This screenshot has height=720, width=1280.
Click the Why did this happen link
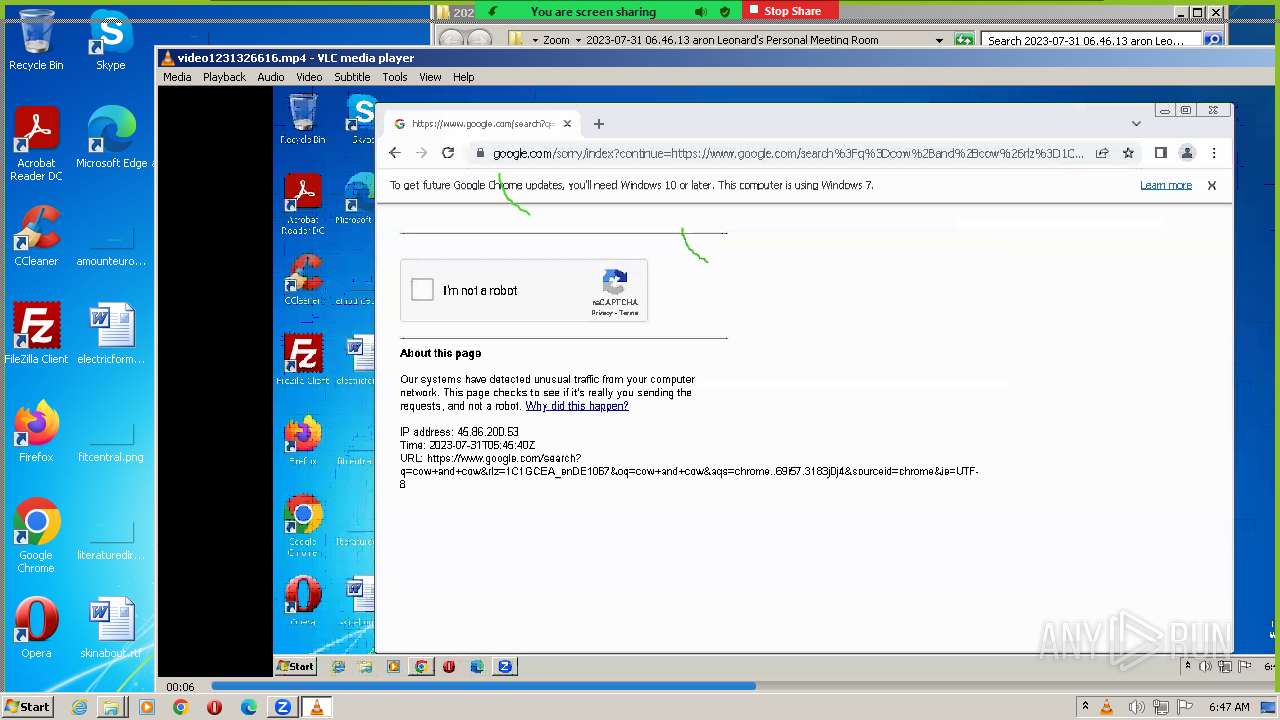[577, 406]
